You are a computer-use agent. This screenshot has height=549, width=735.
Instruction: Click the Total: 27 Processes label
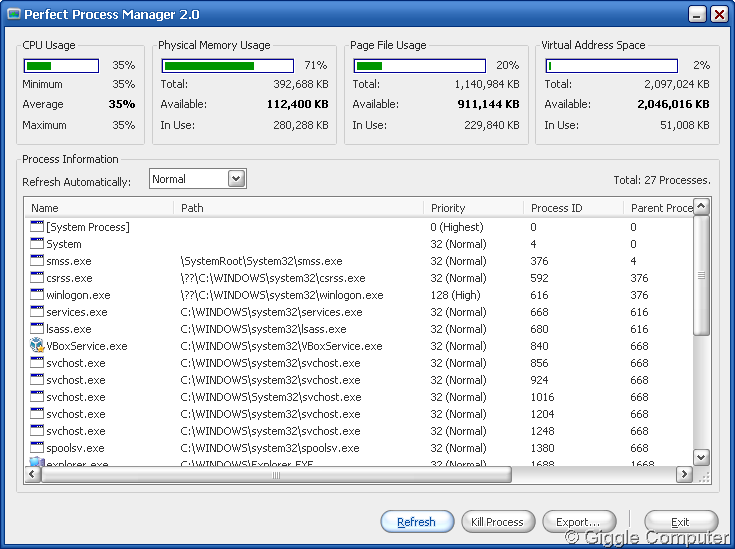tap(662, 180)
